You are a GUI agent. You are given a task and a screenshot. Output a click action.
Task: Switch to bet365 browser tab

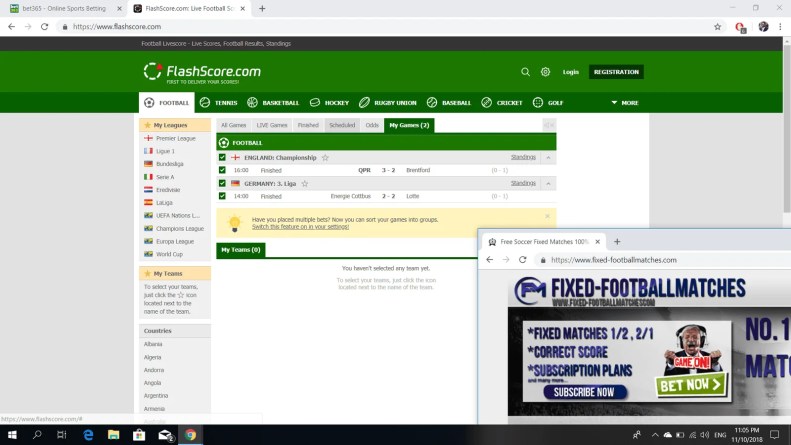65,9
